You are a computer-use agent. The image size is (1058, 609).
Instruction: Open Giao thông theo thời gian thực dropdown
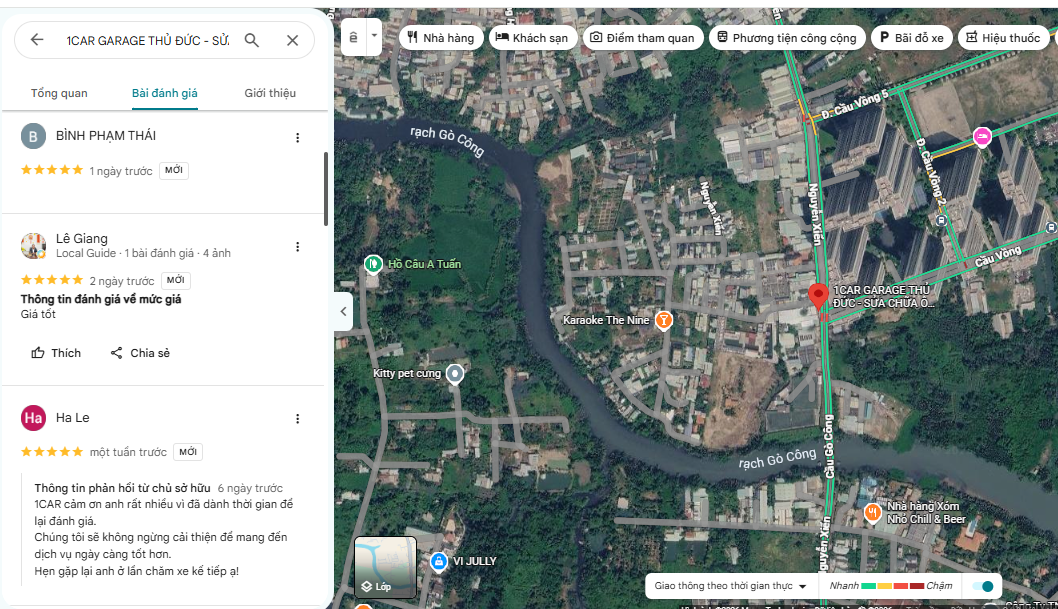[731, 585]
